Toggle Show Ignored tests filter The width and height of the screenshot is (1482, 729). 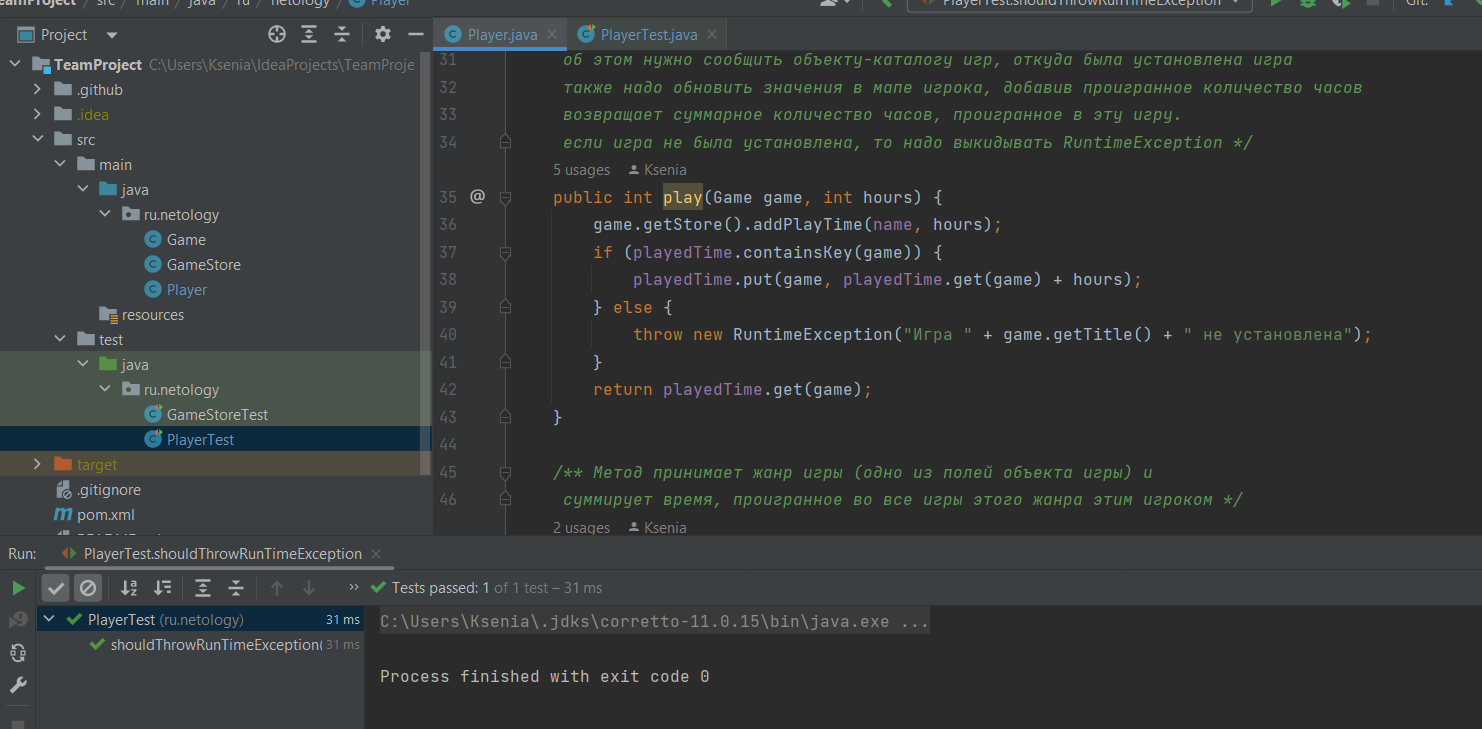coord(89,588)
